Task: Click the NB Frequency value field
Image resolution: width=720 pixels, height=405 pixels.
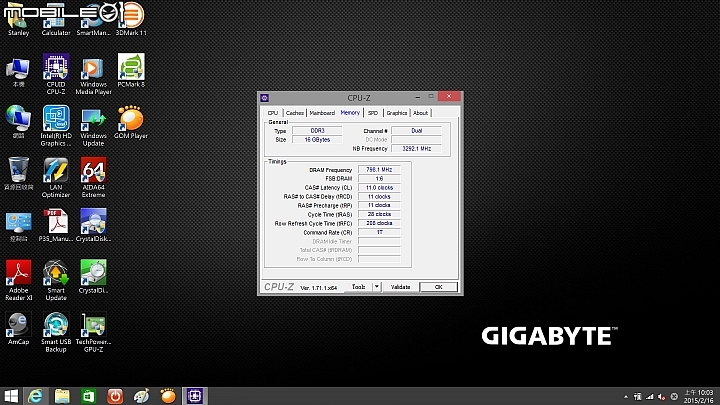Action: point(416,149)
